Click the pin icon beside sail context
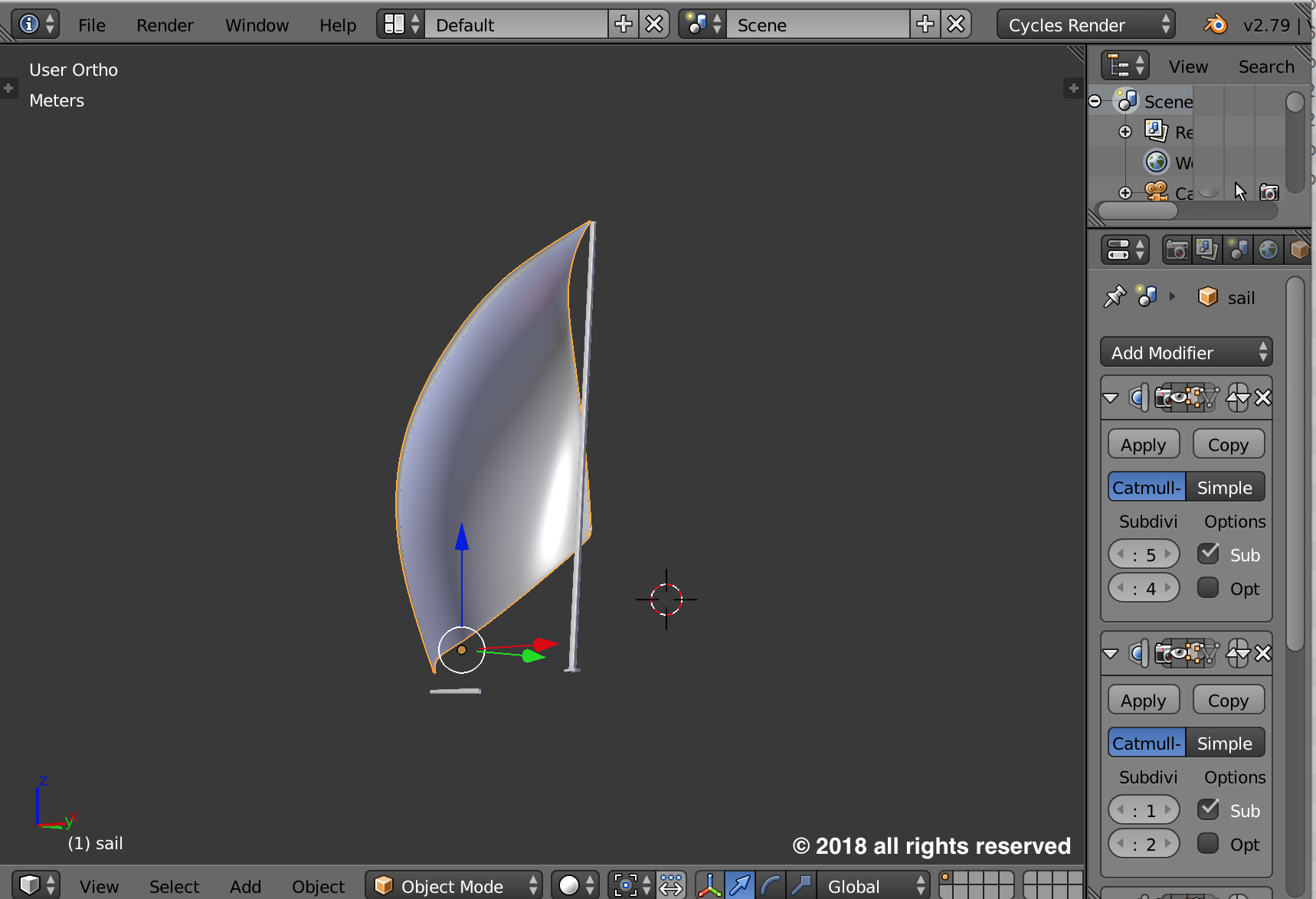The height and width of the screenshot is (899, 1316). pyautogui.click(x=1115, y=296)
